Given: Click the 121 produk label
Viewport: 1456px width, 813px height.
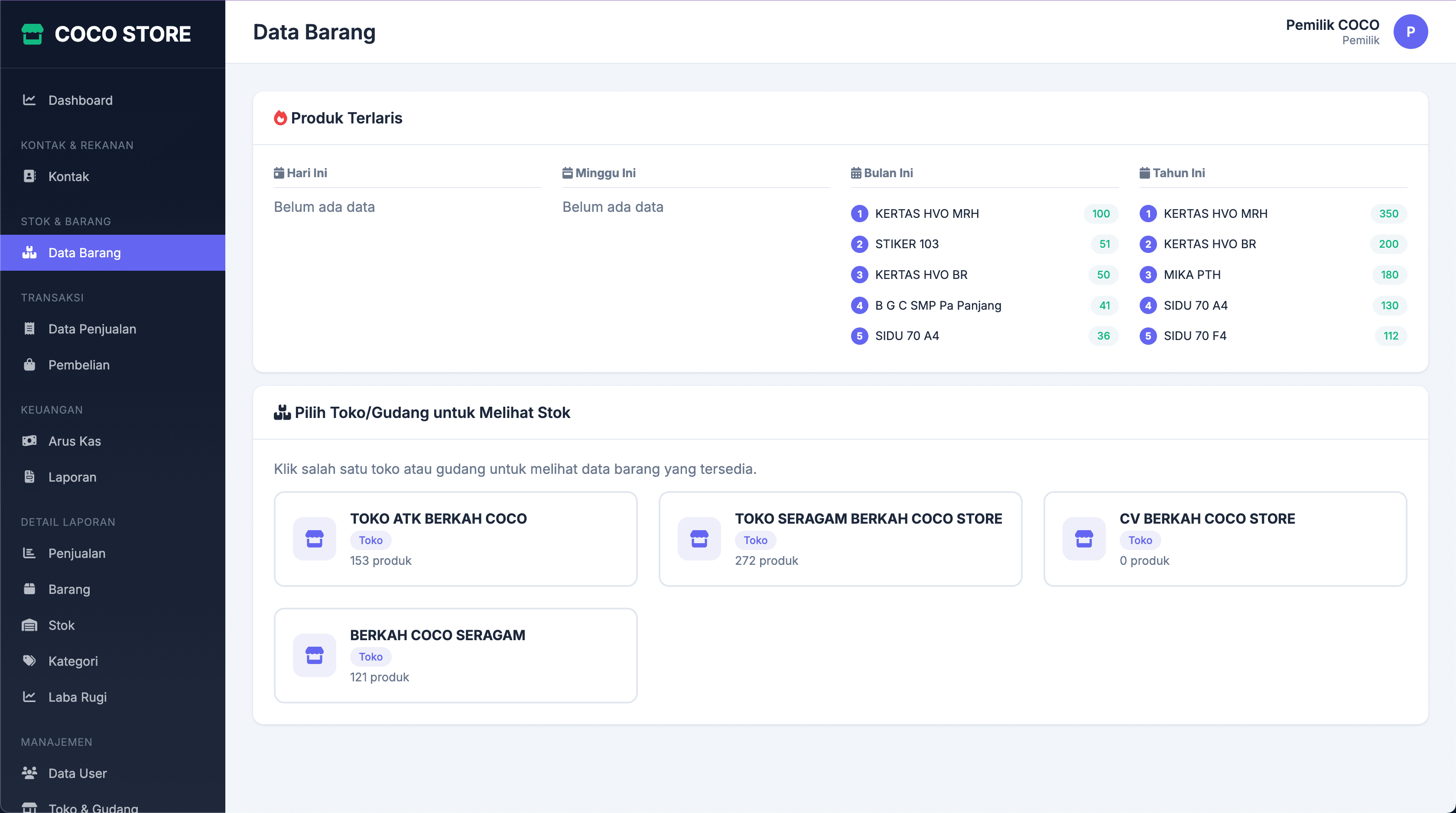Looking at the screenshot, I should pyautogui.click(x=379, y=677).
